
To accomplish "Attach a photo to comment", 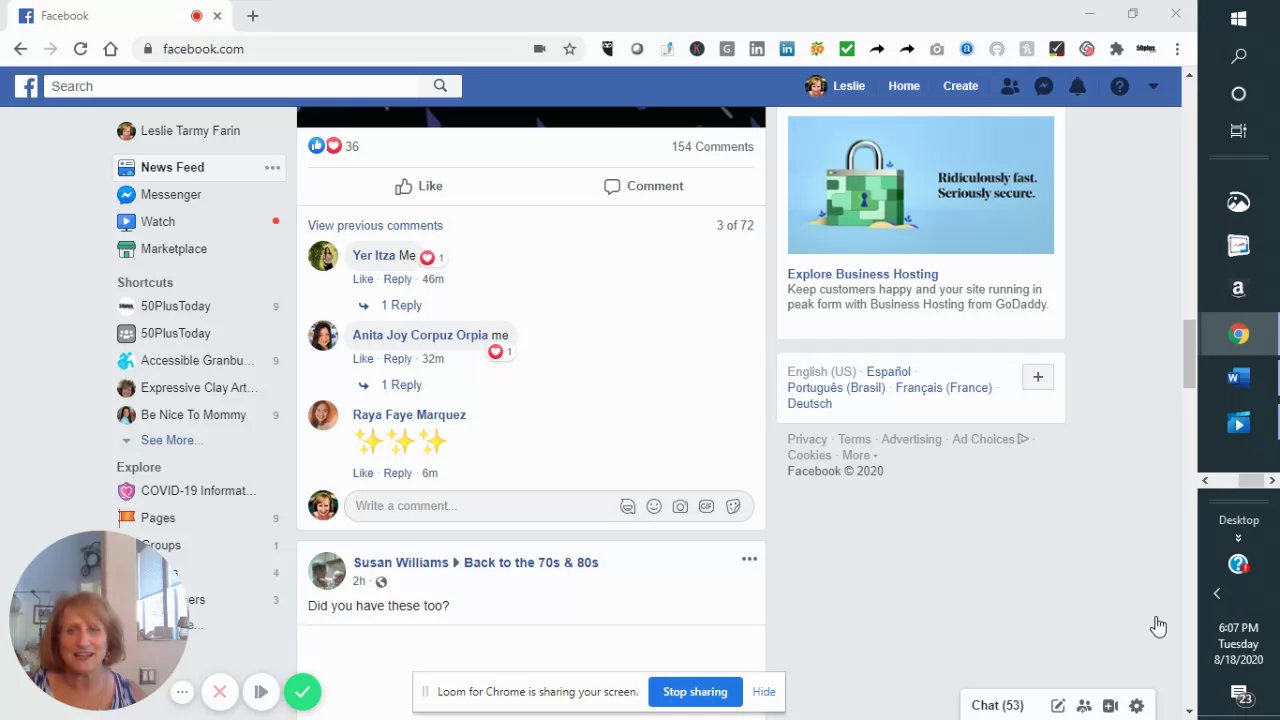I will [680, 507].
